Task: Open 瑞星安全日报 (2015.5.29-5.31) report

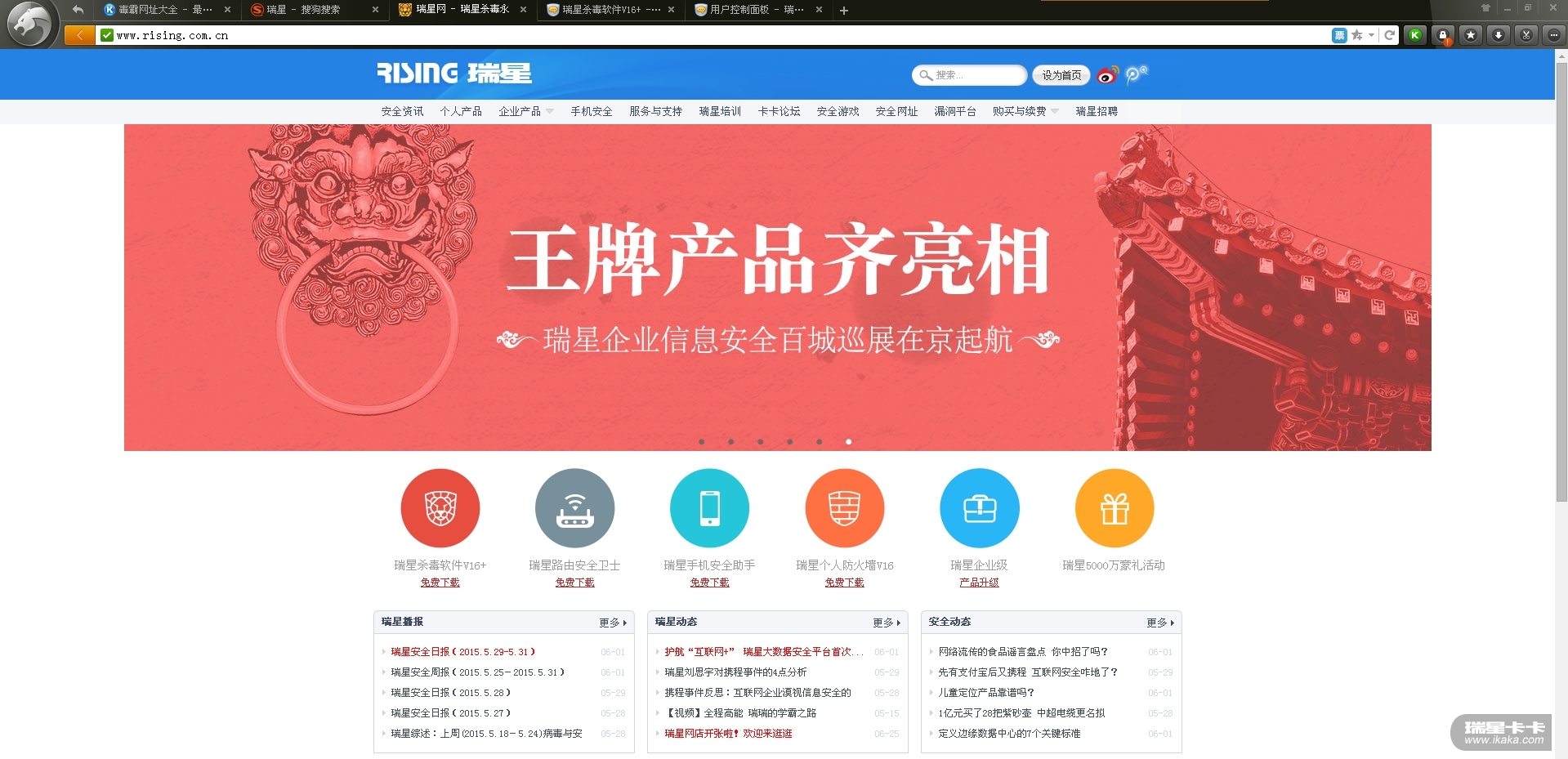Action: (x=462, y=652)
